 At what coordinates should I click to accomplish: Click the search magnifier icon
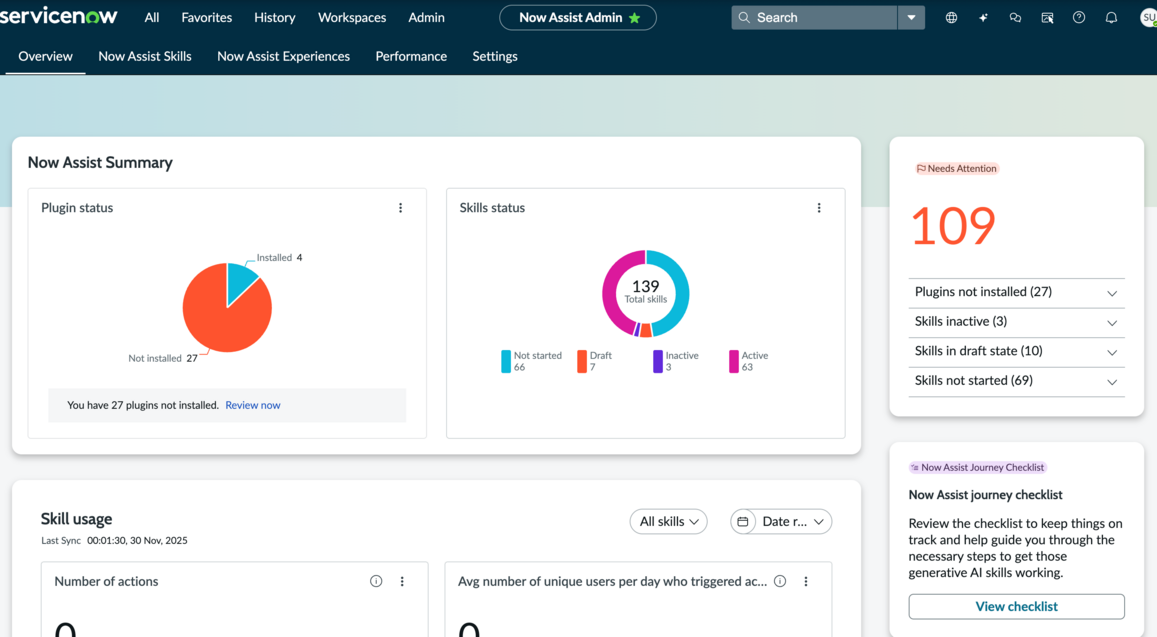[745, 18]
